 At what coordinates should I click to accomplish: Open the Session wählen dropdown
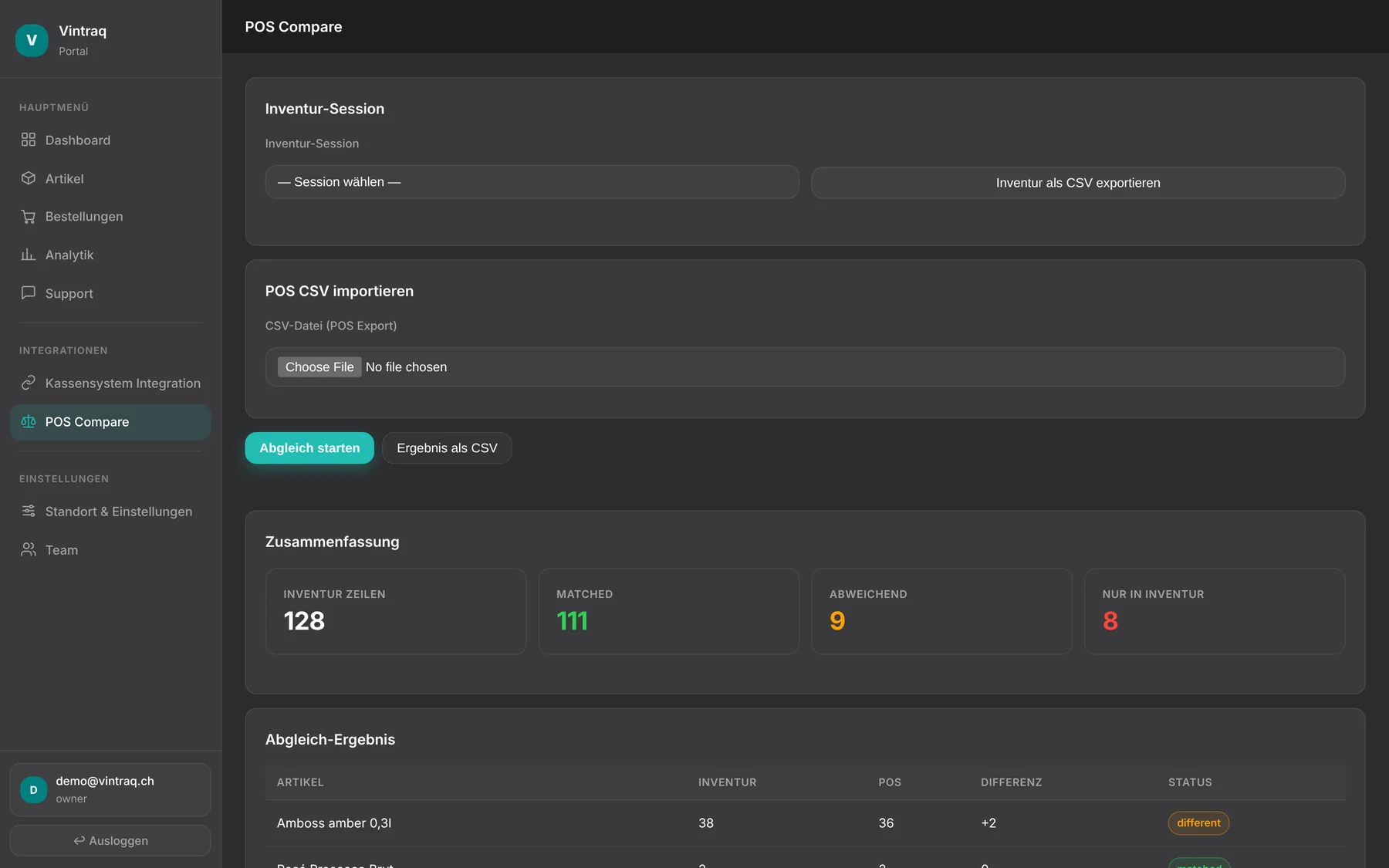point(532,182)
